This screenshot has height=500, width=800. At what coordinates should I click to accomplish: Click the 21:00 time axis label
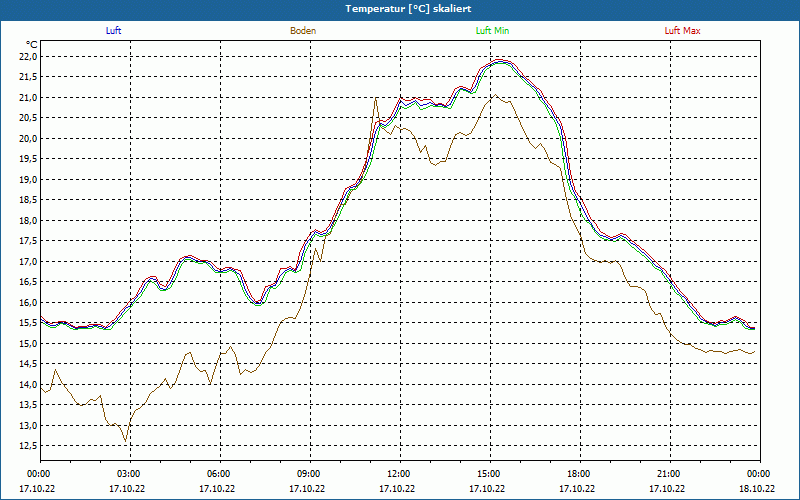click(667, 474)
